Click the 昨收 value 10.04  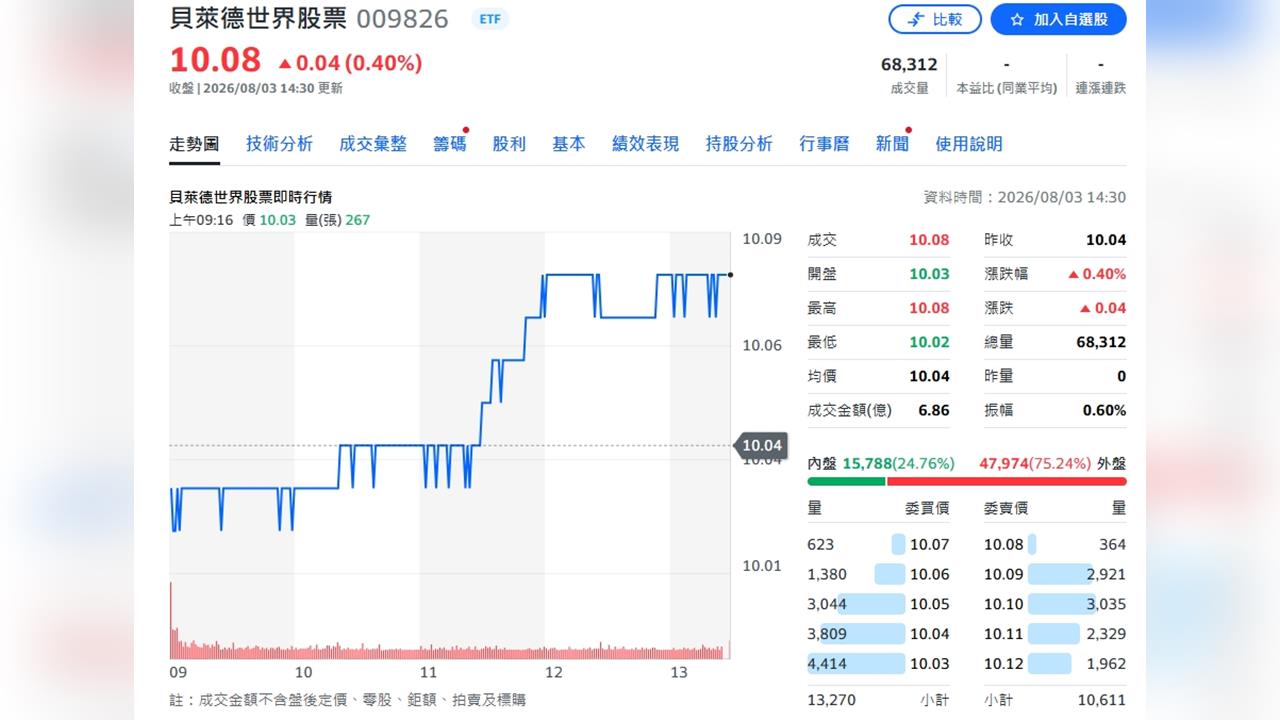tap(1106, 240)
